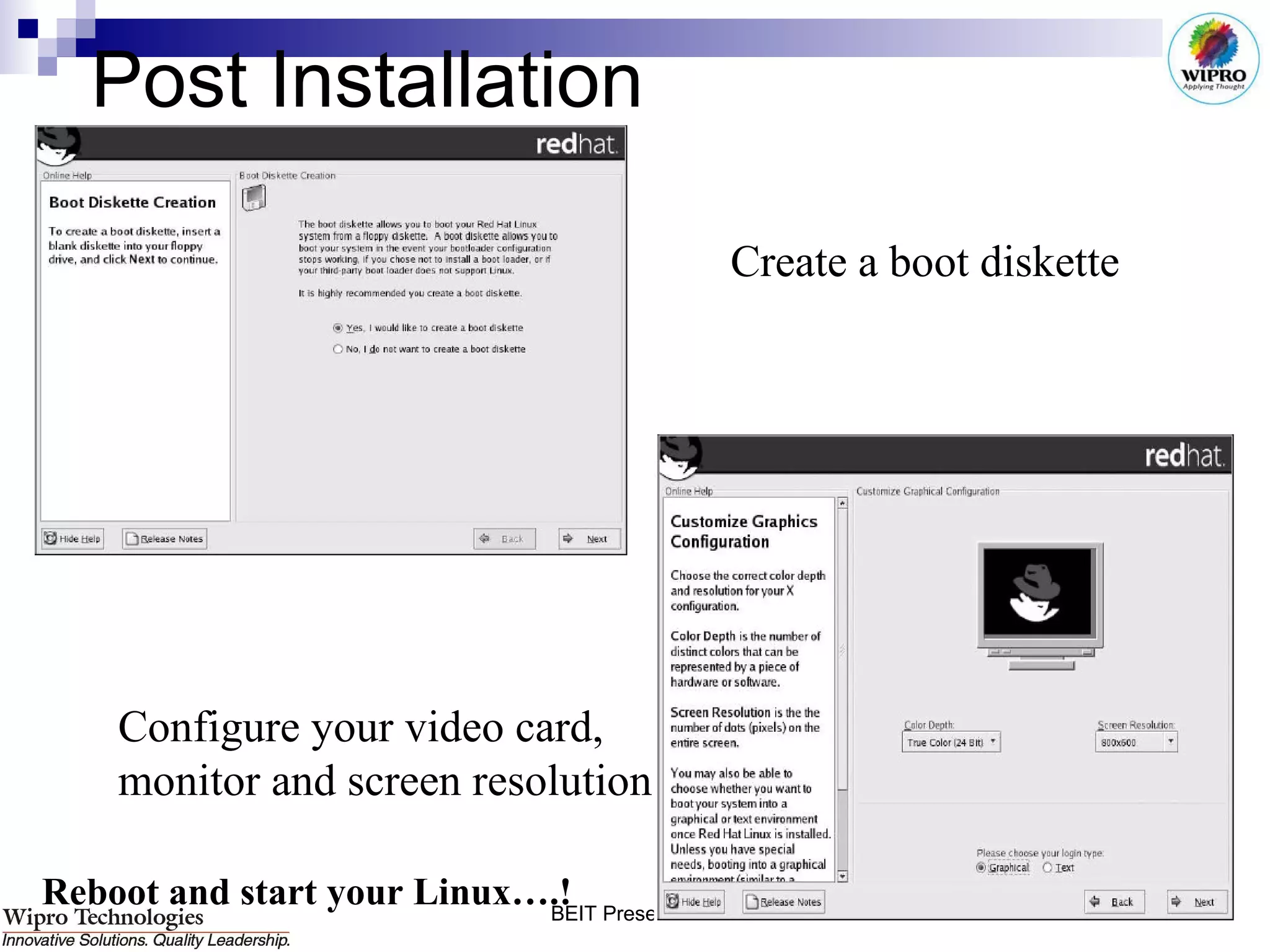Click Hide Help in Boot Diskette window
Screen dimensions: 1270x952
point(72,538)
